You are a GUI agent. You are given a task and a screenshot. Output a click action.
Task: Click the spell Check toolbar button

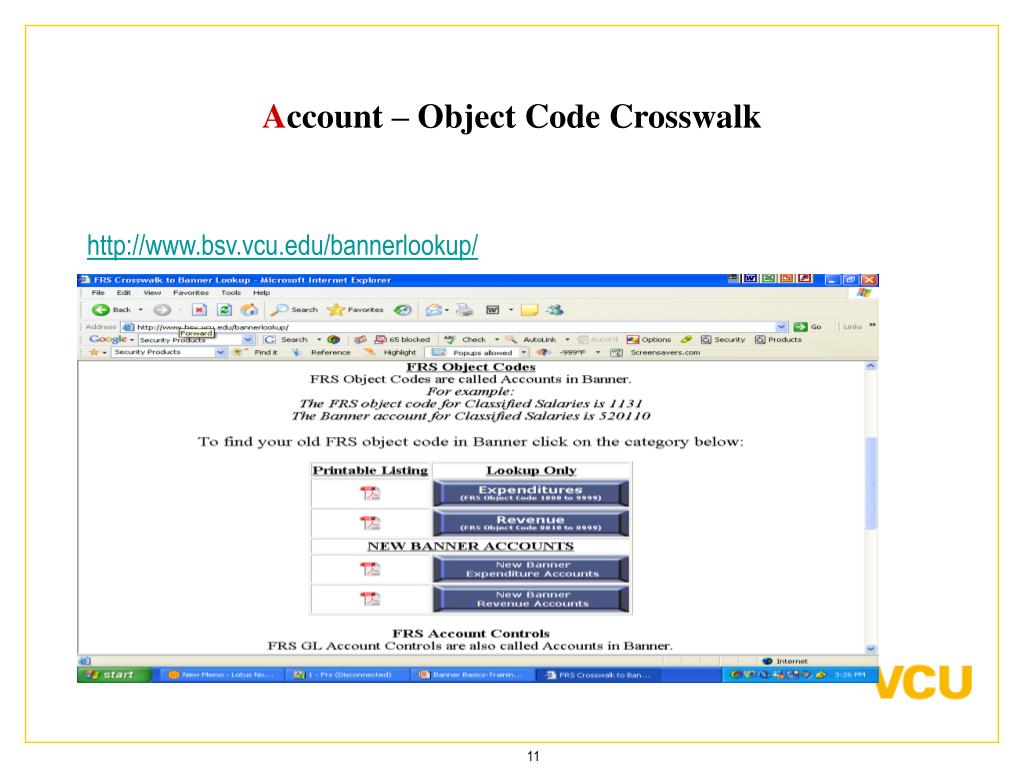pos(465,340)
